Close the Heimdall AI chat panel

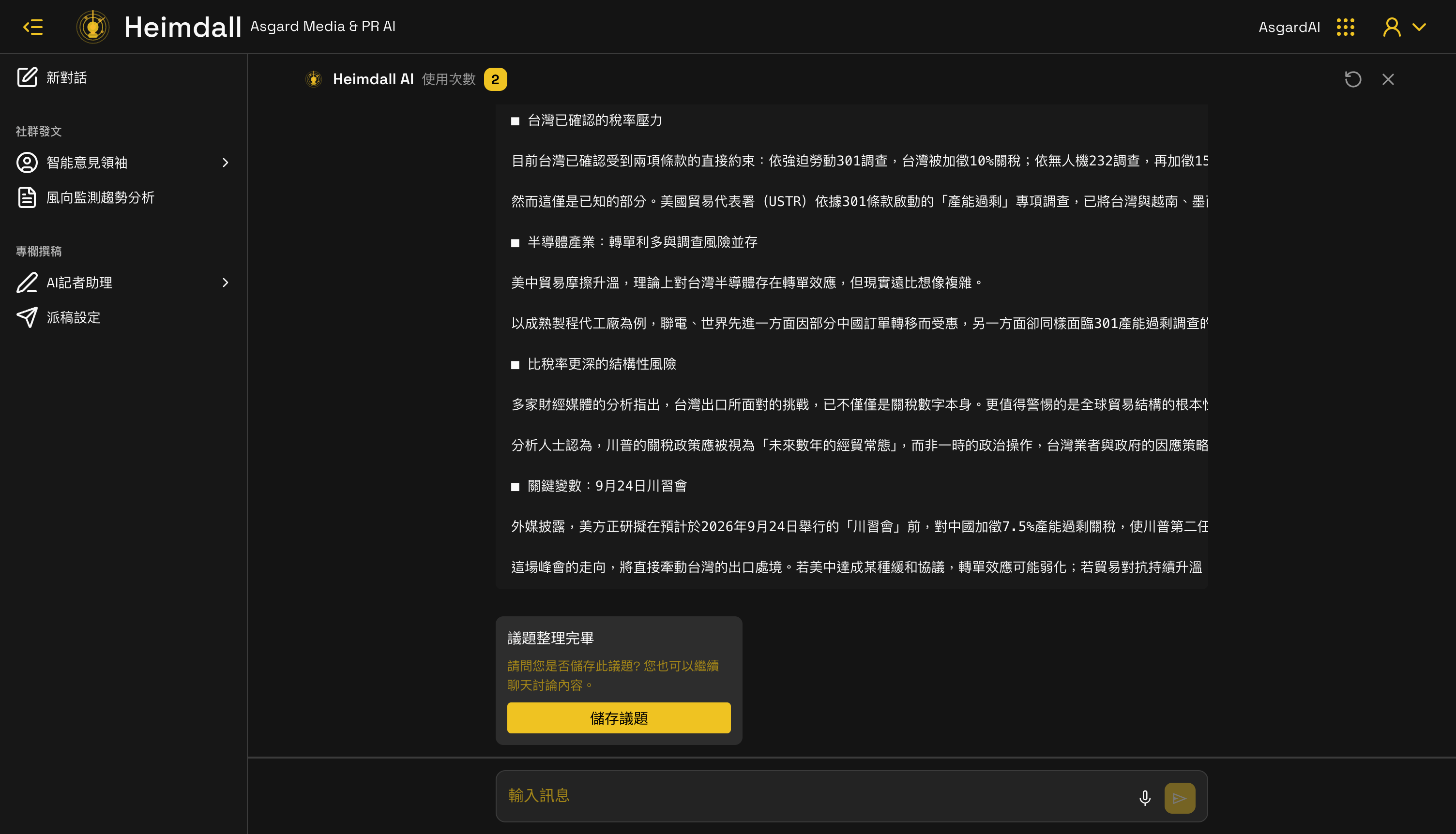click(x=1388, y=79)
